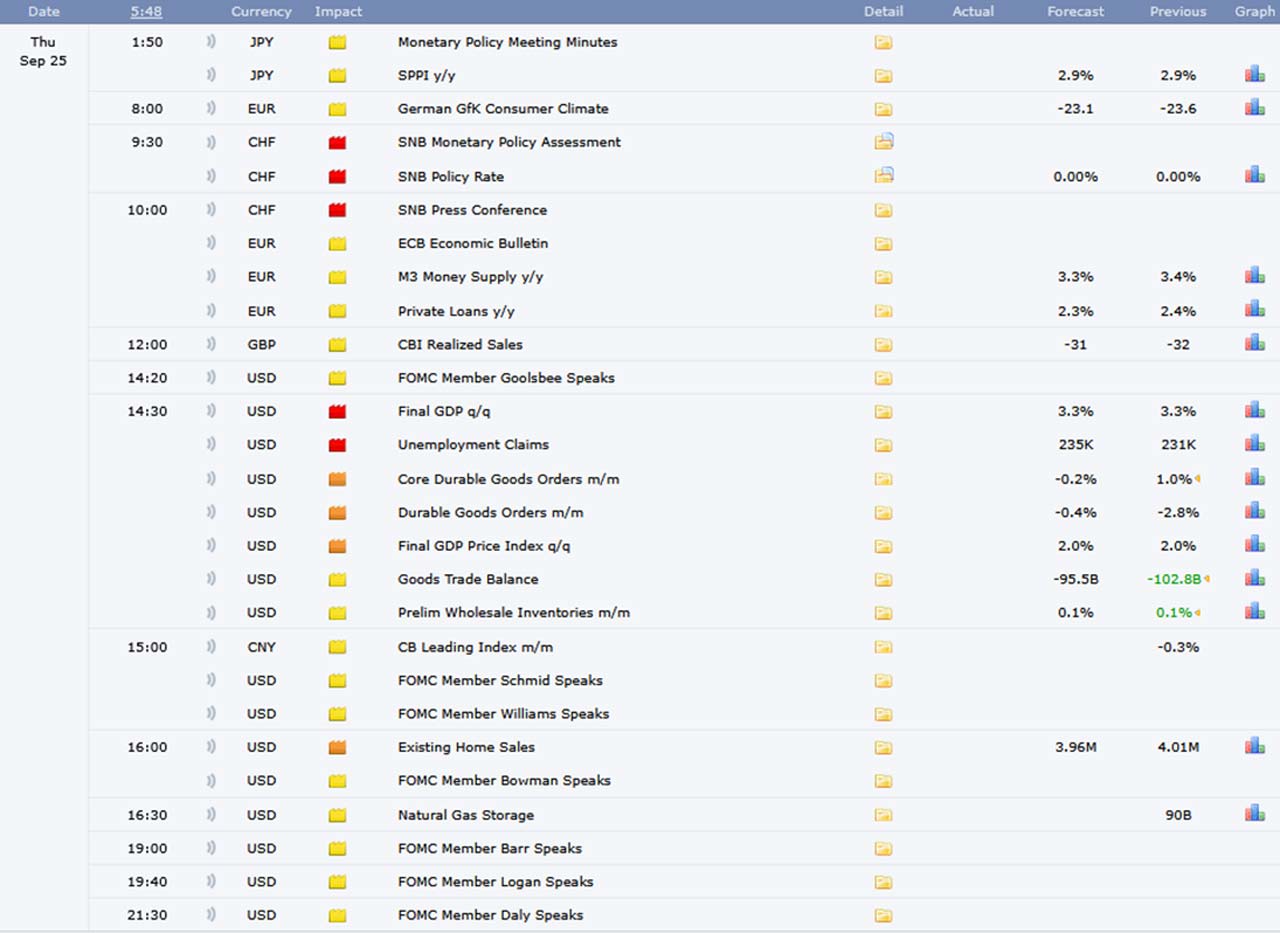Open detail folder for SNB Policy Rate
The height and width of the screenshot is (933, 1280).
coord(883,176)
